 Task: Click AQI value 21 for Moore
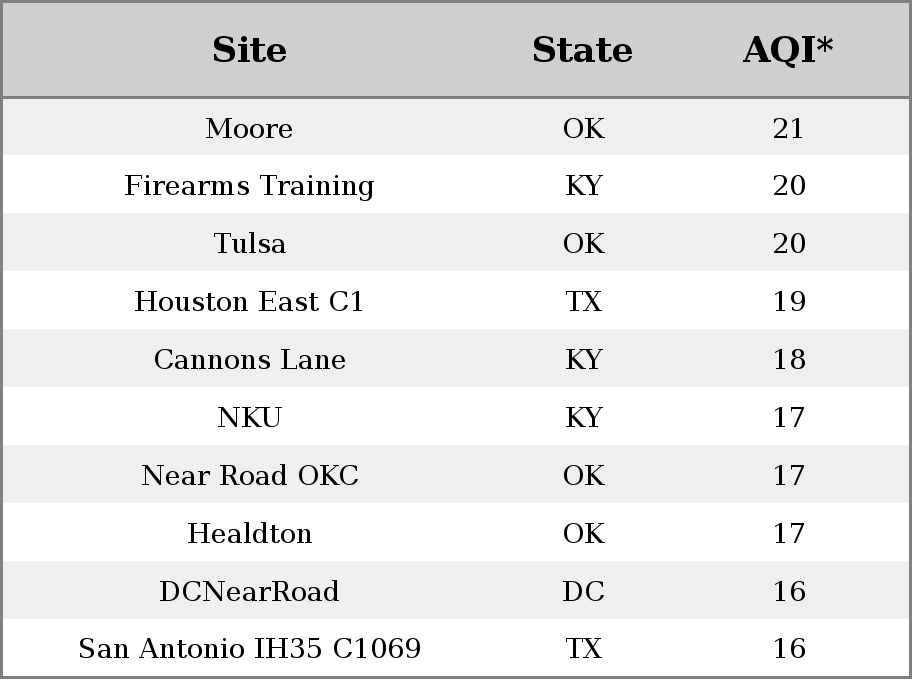788,129
